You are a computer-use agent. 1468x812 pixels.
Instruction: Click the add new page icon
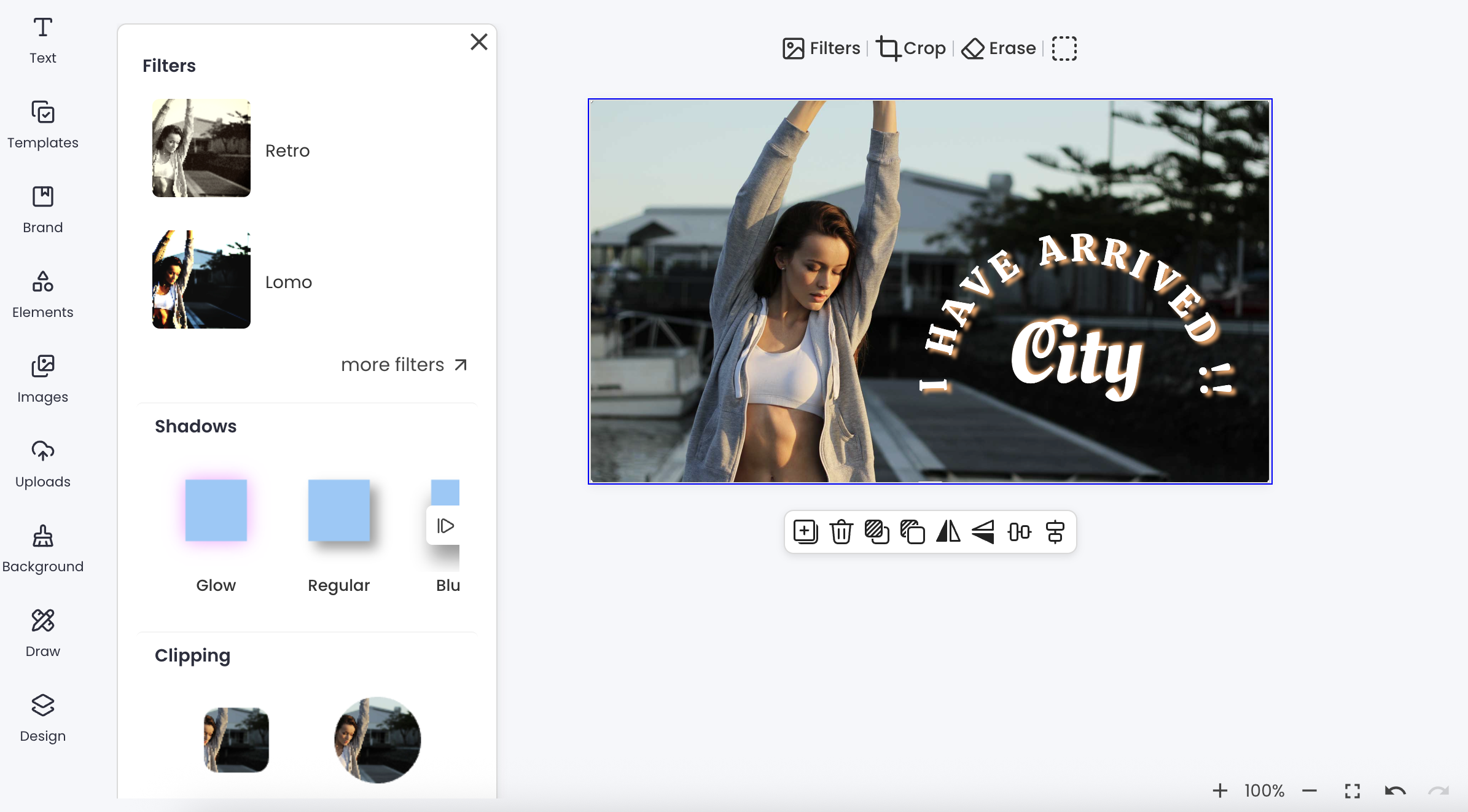pyautogui.click(x=805, y=532)
